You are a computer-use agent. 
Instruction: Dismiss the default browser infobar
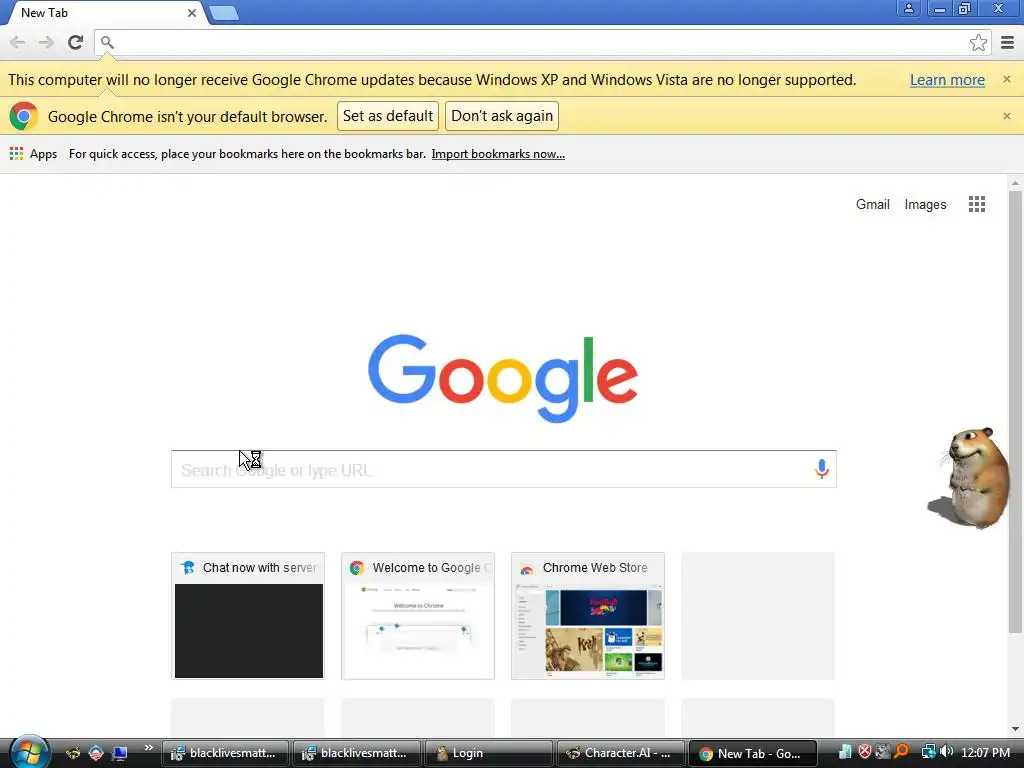tap(1006, 116)
